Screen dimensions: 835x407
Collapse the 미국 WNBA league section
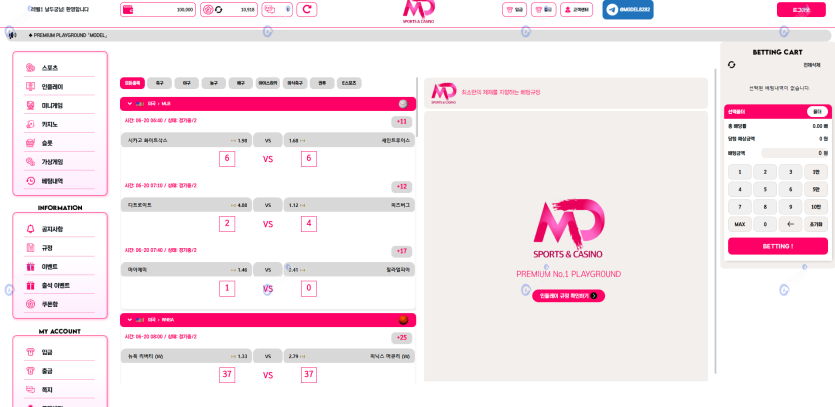[129, 320]
